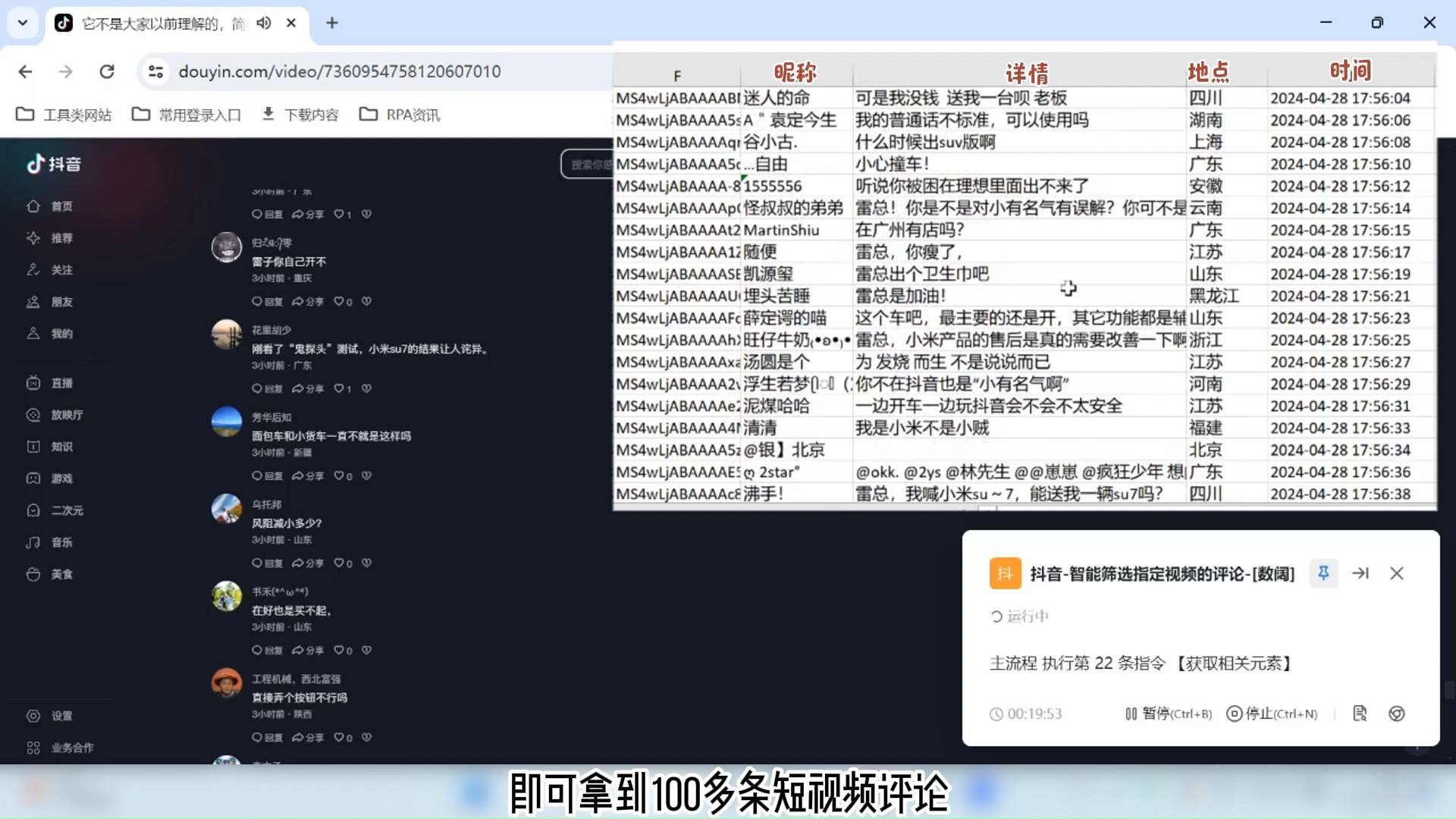This screenshot has height=819, width=1456.
Task: Reply to 花里胡少 comment about 鬼探头
Action: tap(267, 389)
